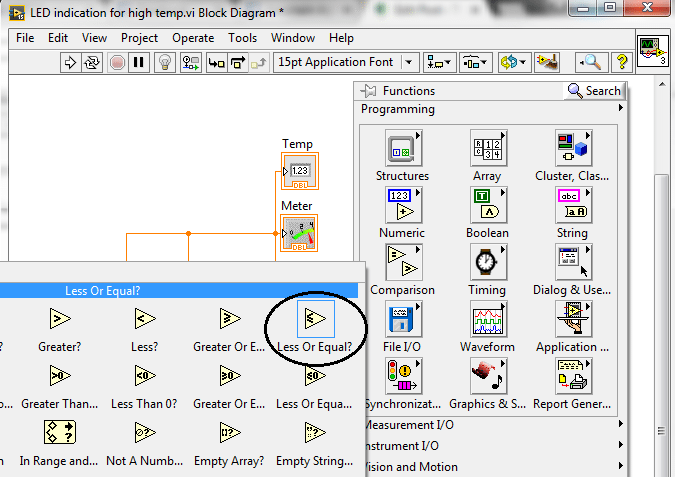Toggle Retain Wire Values button
The height and width of the screenshot is (477, 675).
tap(190, 63)
